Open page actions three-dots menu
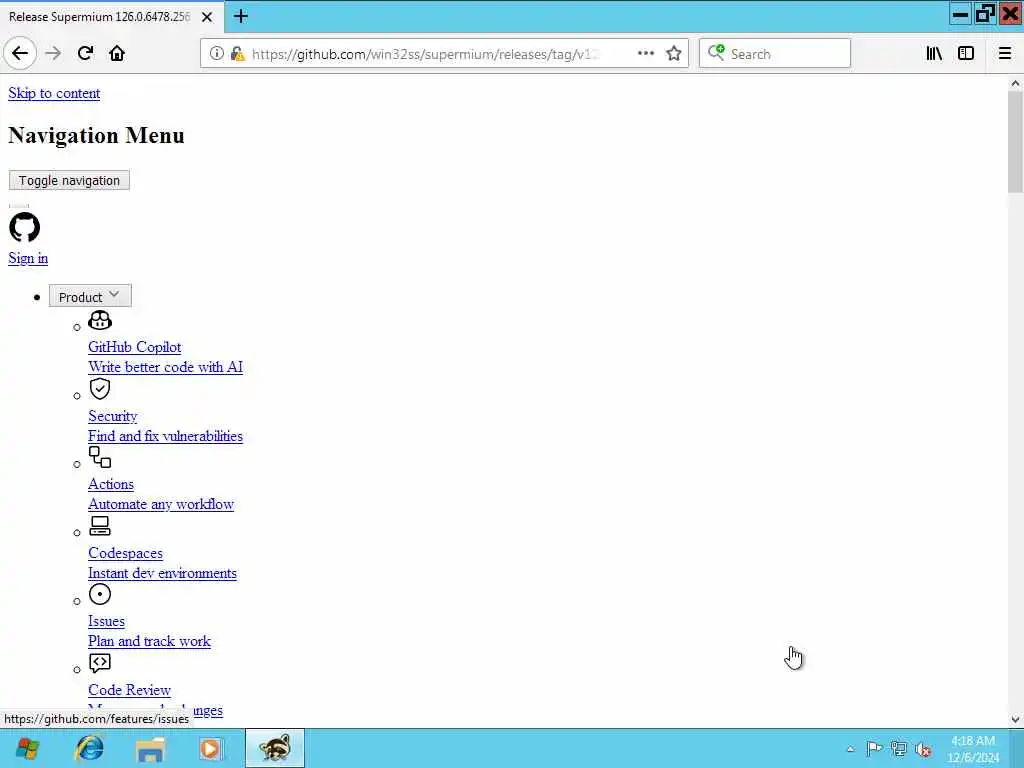Image resolution: width=1024 pixels, height=768 pixels. (645, 54)
